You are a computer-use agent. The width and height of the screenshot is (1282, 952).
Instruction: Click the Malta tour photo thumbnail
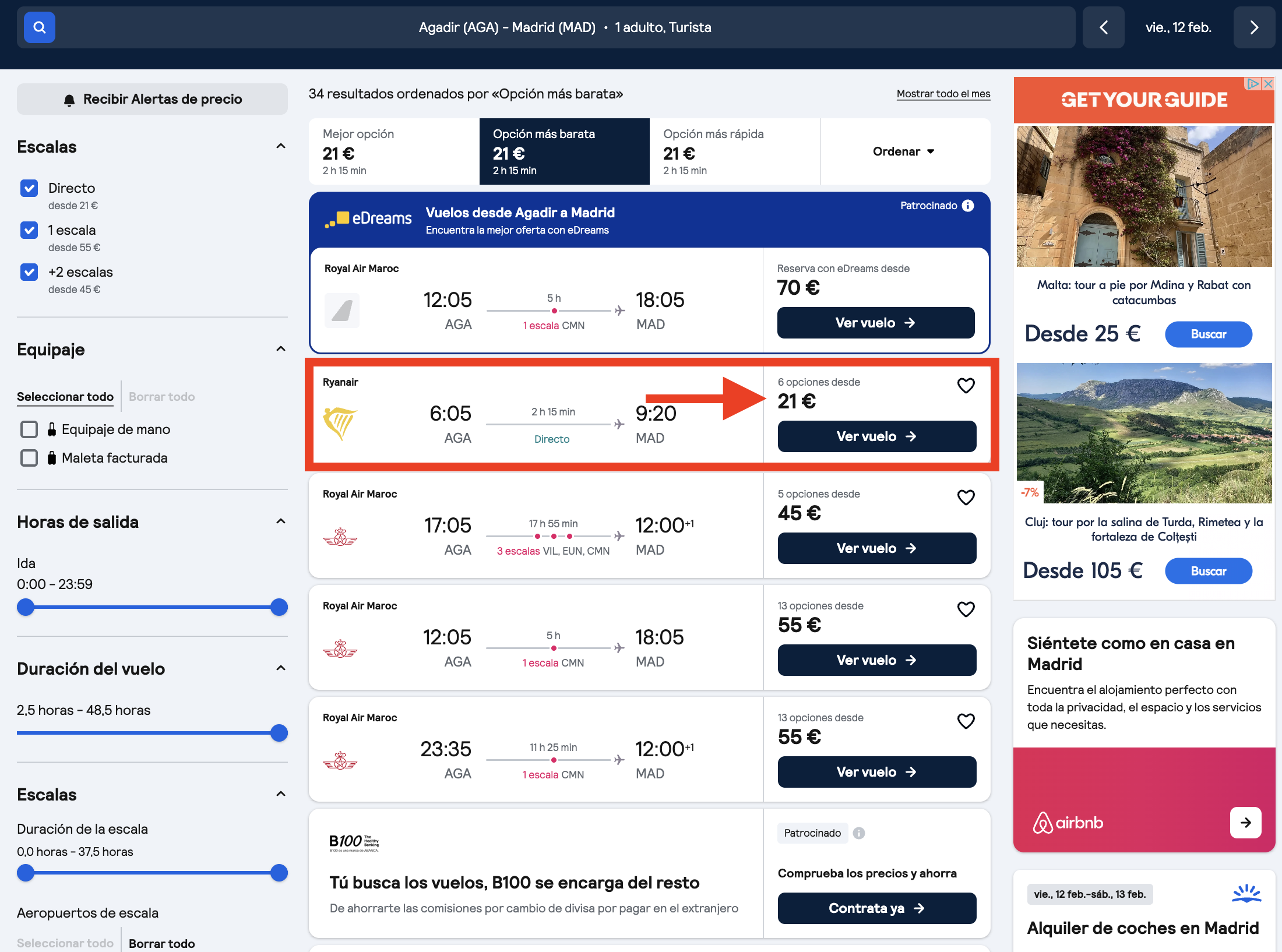pos(1144,196)
